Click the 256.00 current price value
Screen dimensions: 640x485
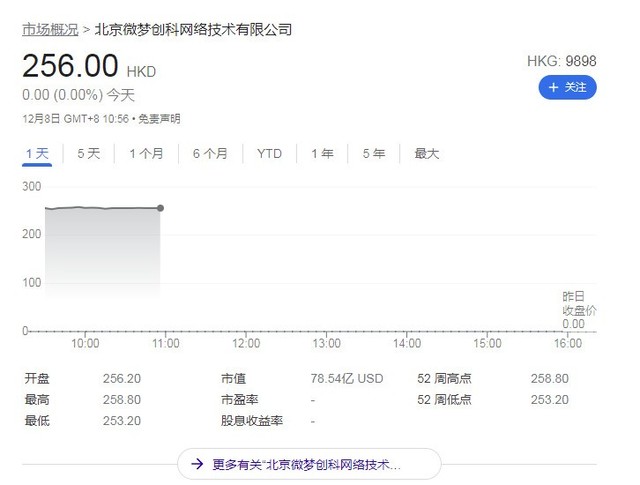(70, 66)
